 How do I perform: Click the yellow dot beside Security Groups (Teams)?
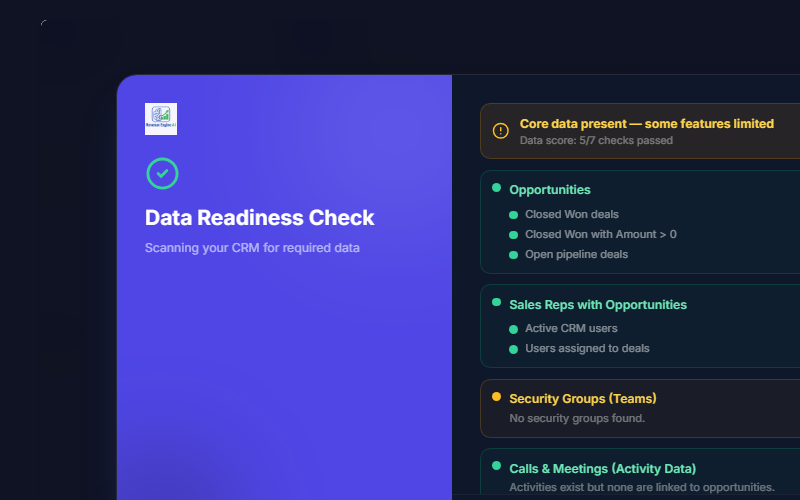point(496,396)
